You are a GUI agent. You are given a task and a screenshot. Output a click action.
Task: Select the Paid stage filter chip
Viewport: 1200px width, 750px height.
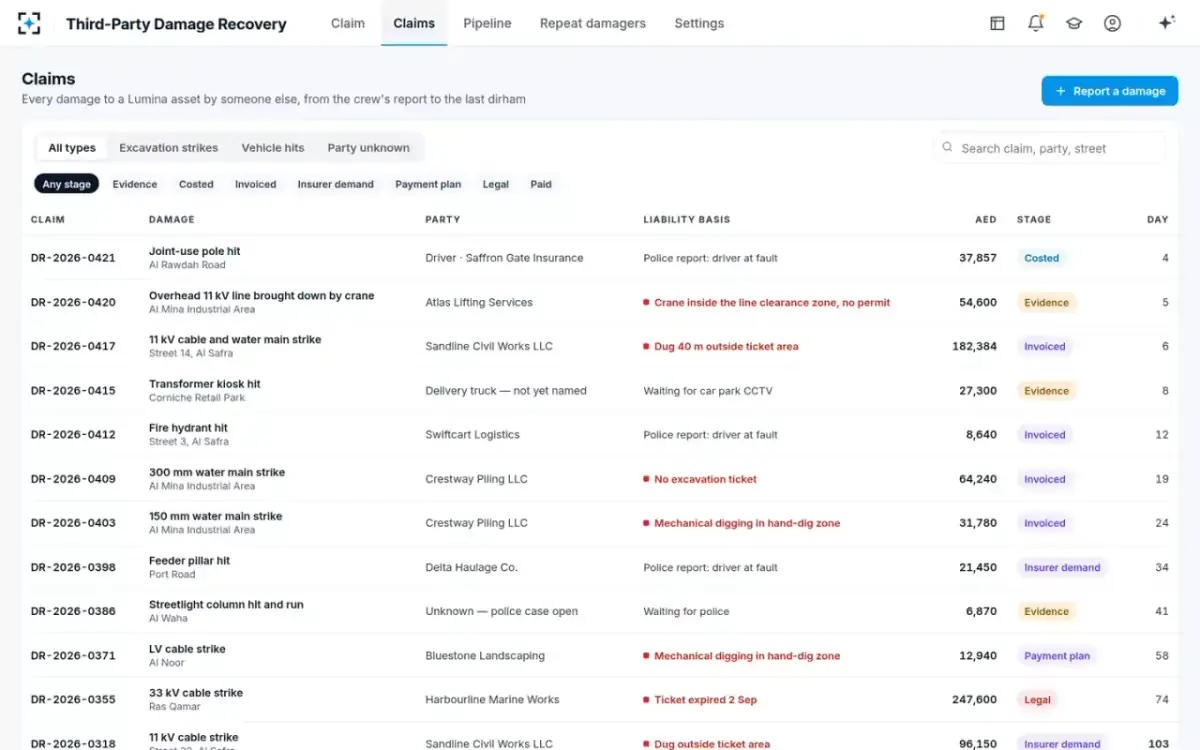(541, 184)
